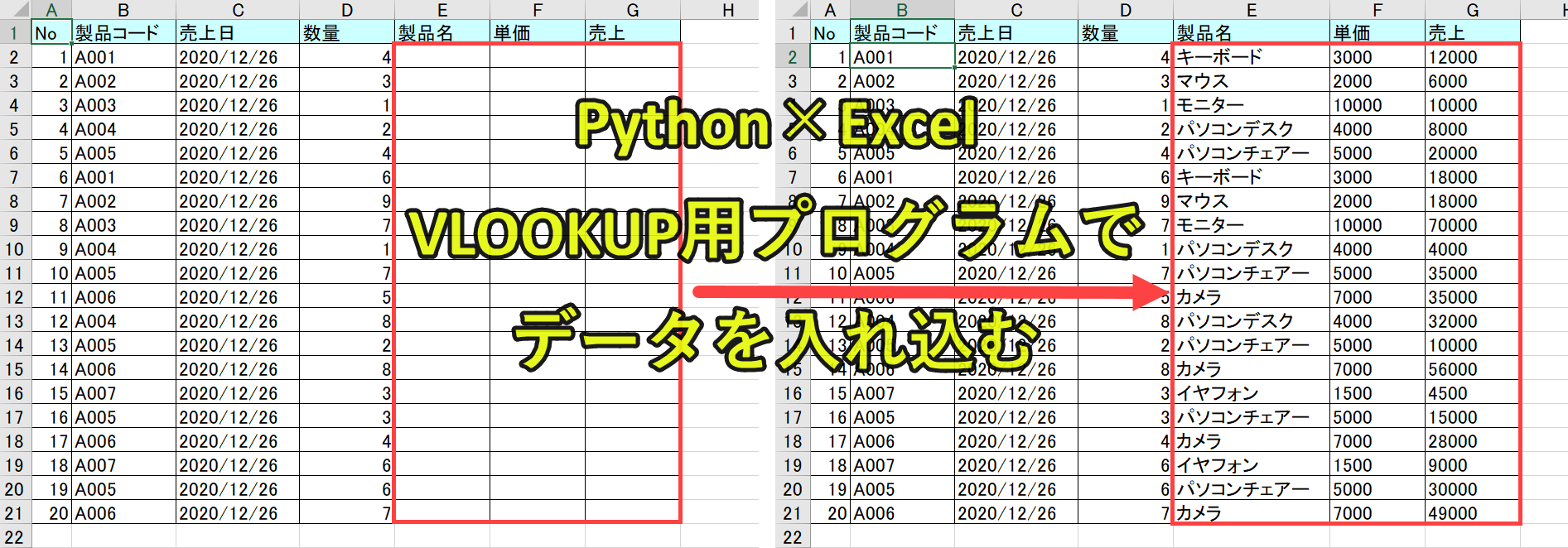This screenshot has height=548, width=1568.
Task: Select column E header in left sheet
Action: (442, 10)
